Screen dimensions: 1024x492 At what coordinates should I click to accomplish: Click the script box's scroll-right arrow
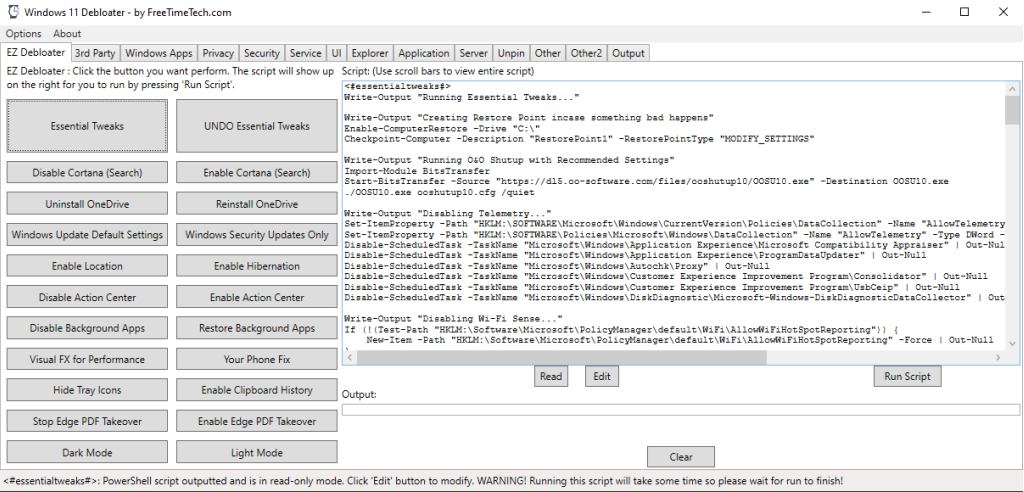[x=998, y=357]
